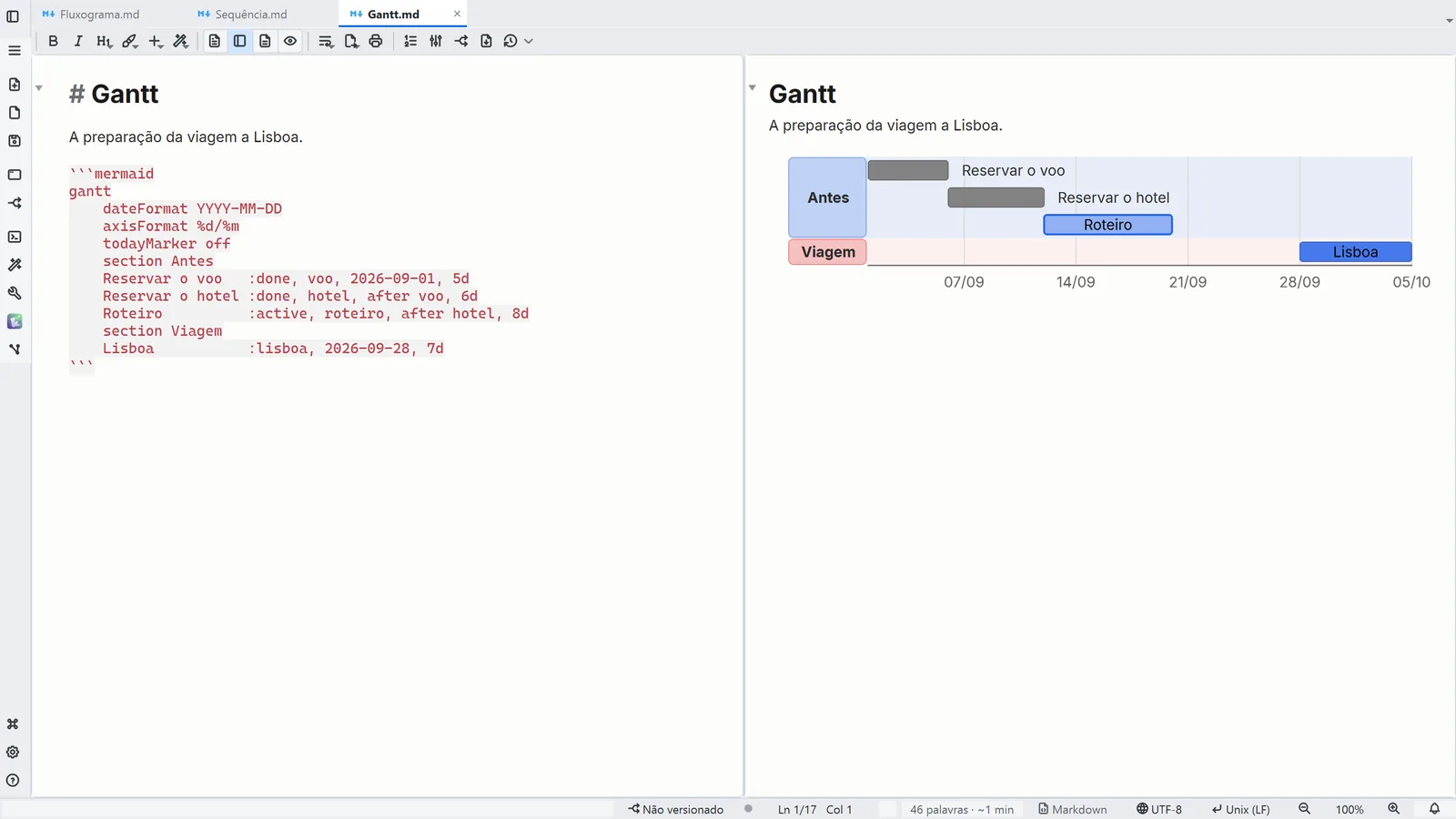
Task: Open the settings gear in the sidebar
Action: [13, 753]
